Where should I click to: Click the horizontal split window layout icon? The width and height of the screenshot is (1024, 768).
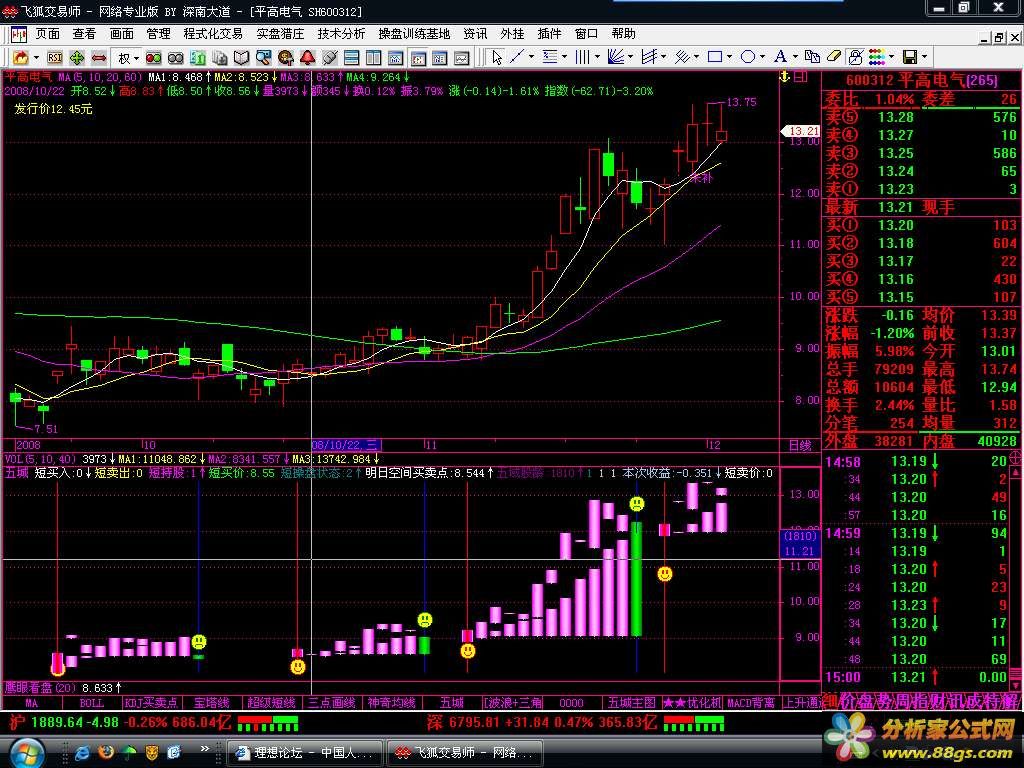coord(351,58)
